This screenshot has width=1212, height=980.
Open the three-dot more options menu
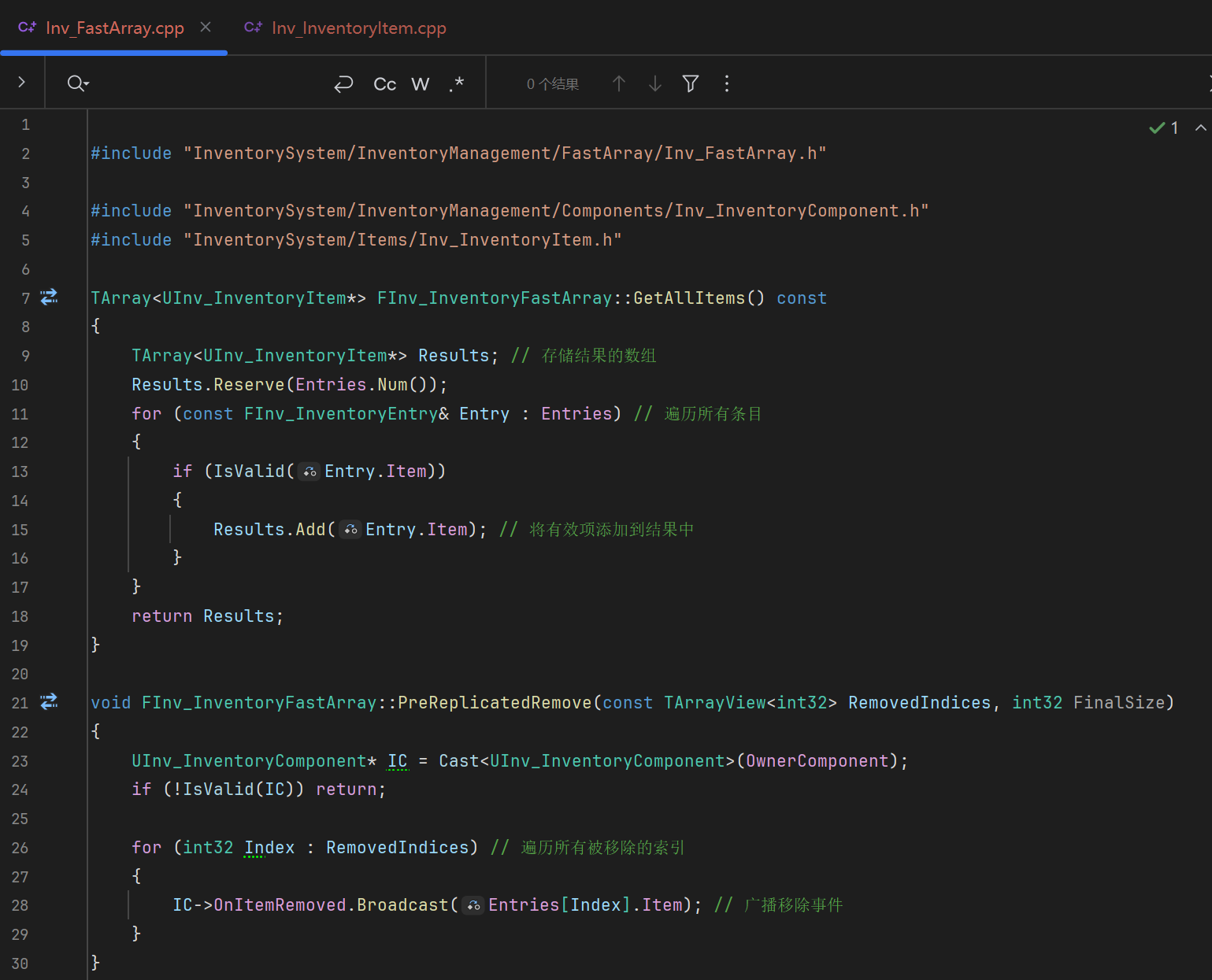click(x=726, y=83)
